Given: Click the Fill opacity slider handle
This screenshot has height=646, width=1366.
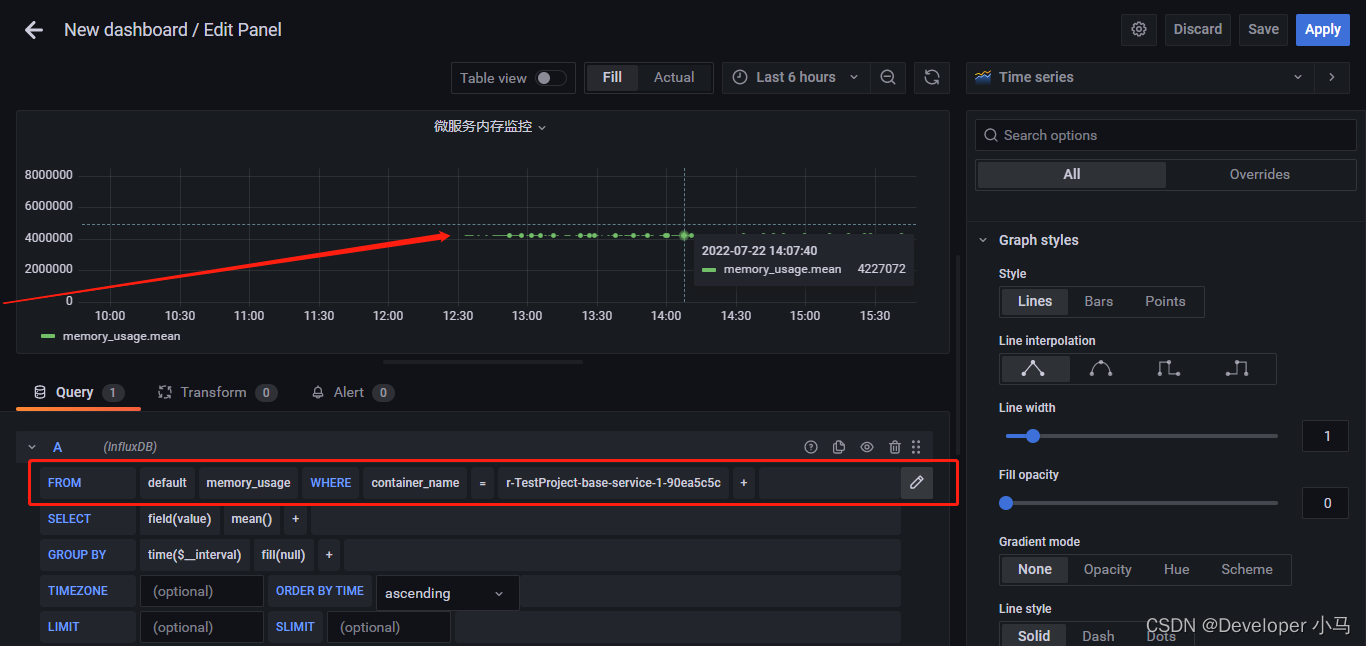Looking at the screenshot, I should tap(1006, 503).
